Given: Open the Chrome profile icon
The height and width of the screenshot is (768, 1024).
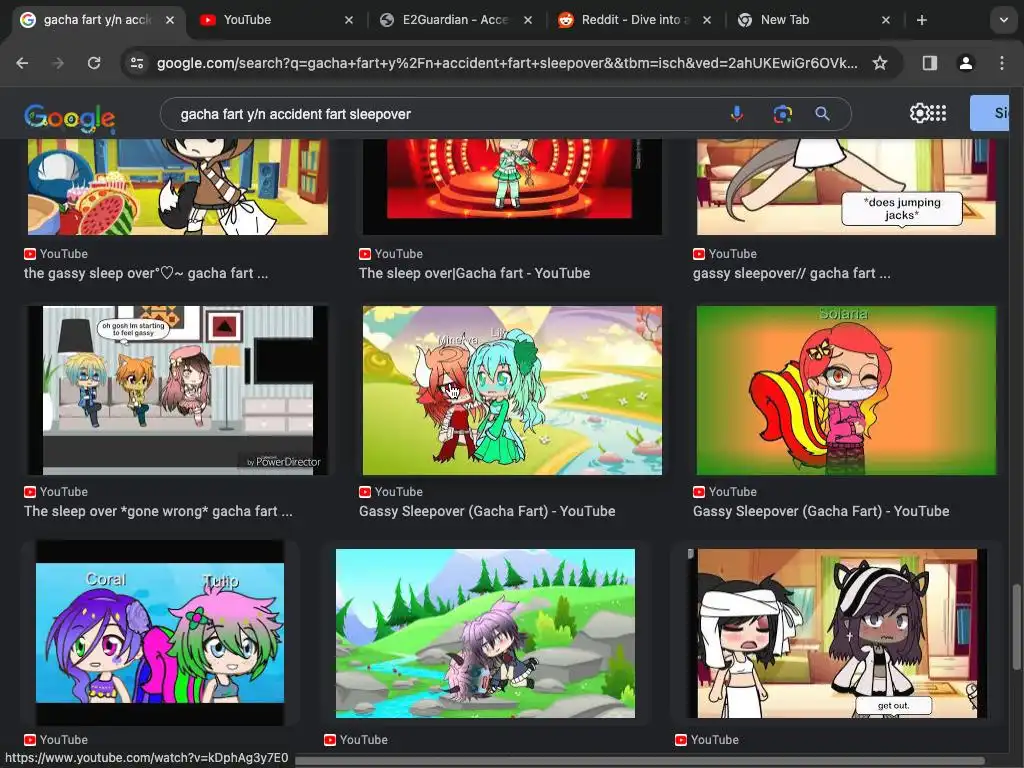Looking at the screenshot, I should [x=965, y=63].
